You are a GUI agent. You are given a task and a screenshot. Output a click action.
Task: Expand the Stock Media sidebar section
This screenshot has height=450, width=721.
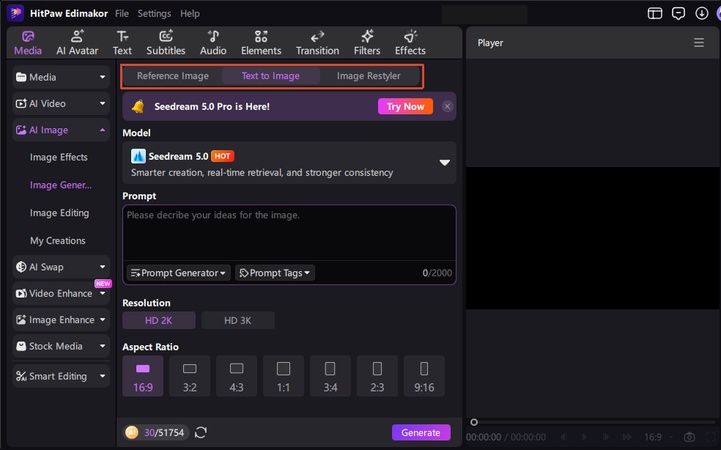(x=61, y=346)
